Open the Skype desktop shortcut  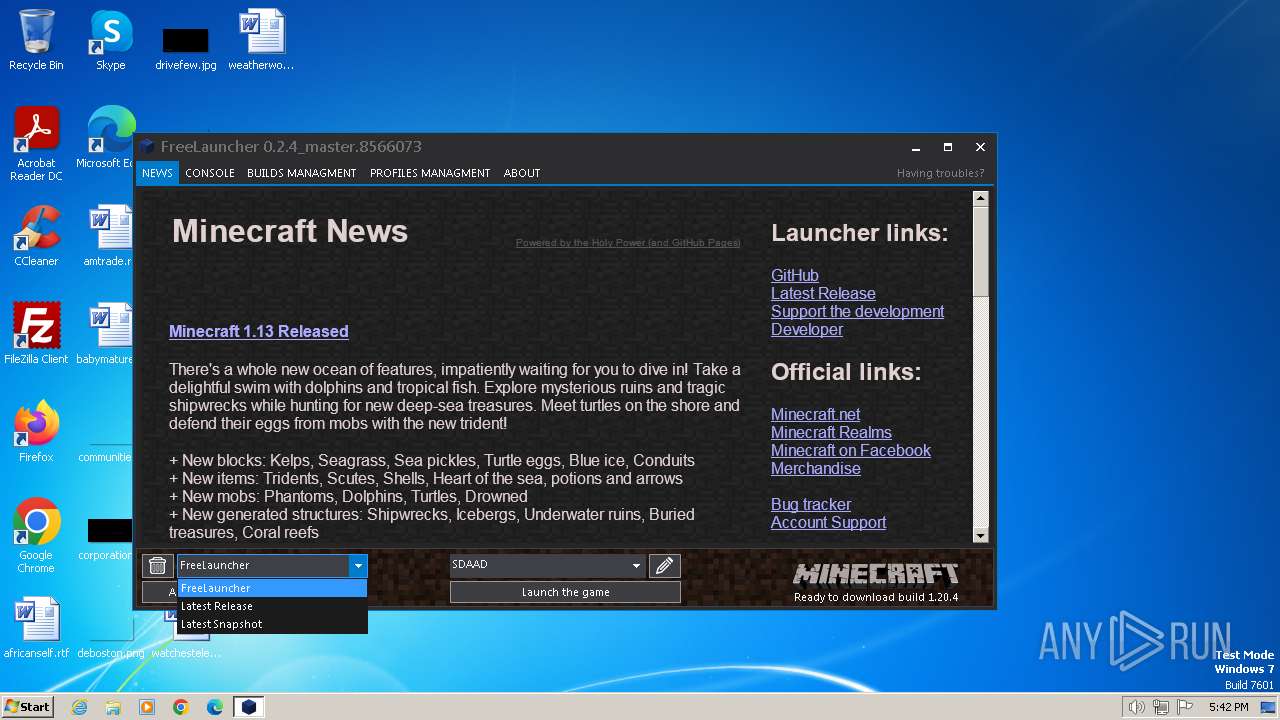tap(111, 41)
